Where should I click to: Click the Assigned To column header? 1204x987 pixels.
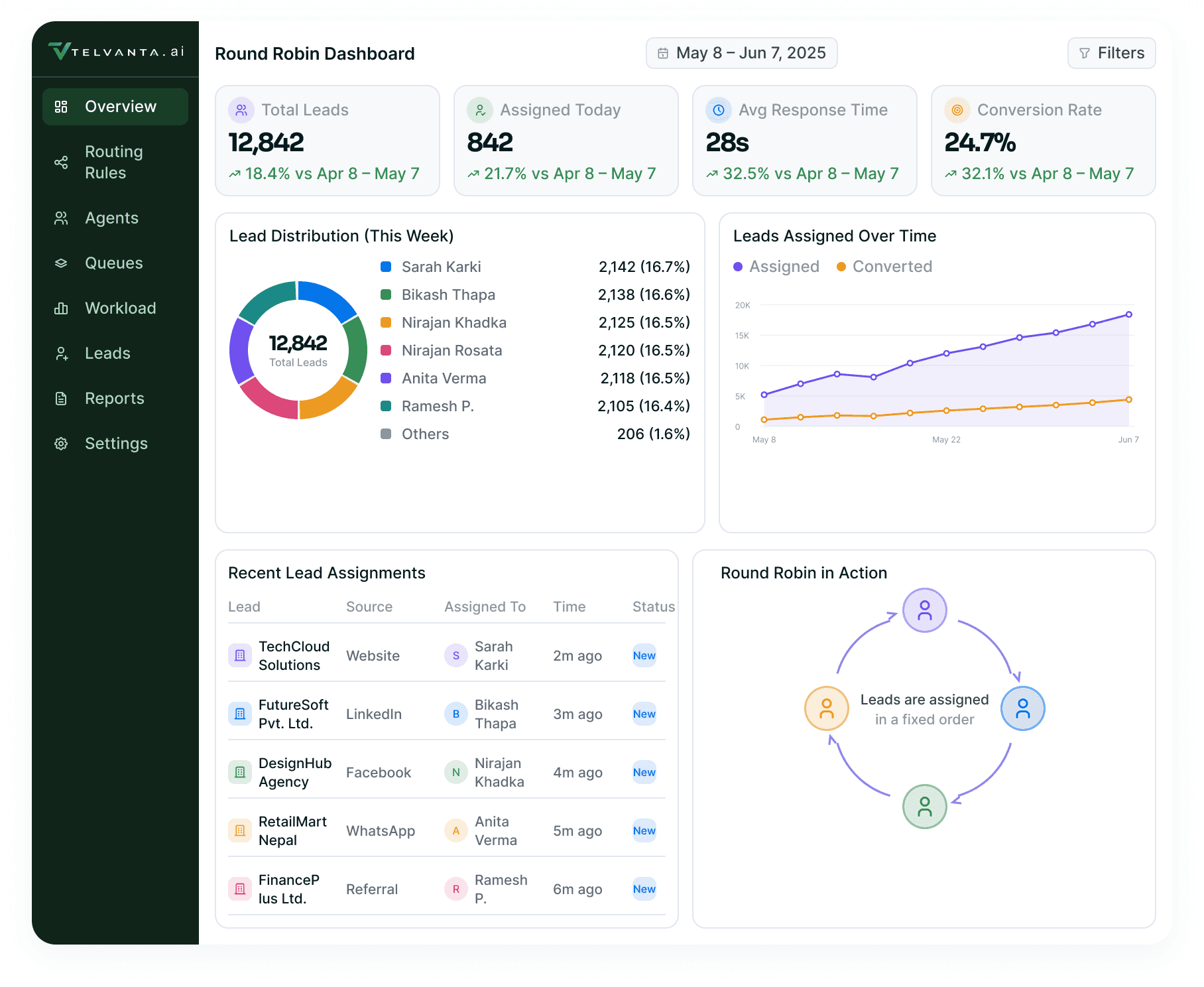tap(485, 607)
